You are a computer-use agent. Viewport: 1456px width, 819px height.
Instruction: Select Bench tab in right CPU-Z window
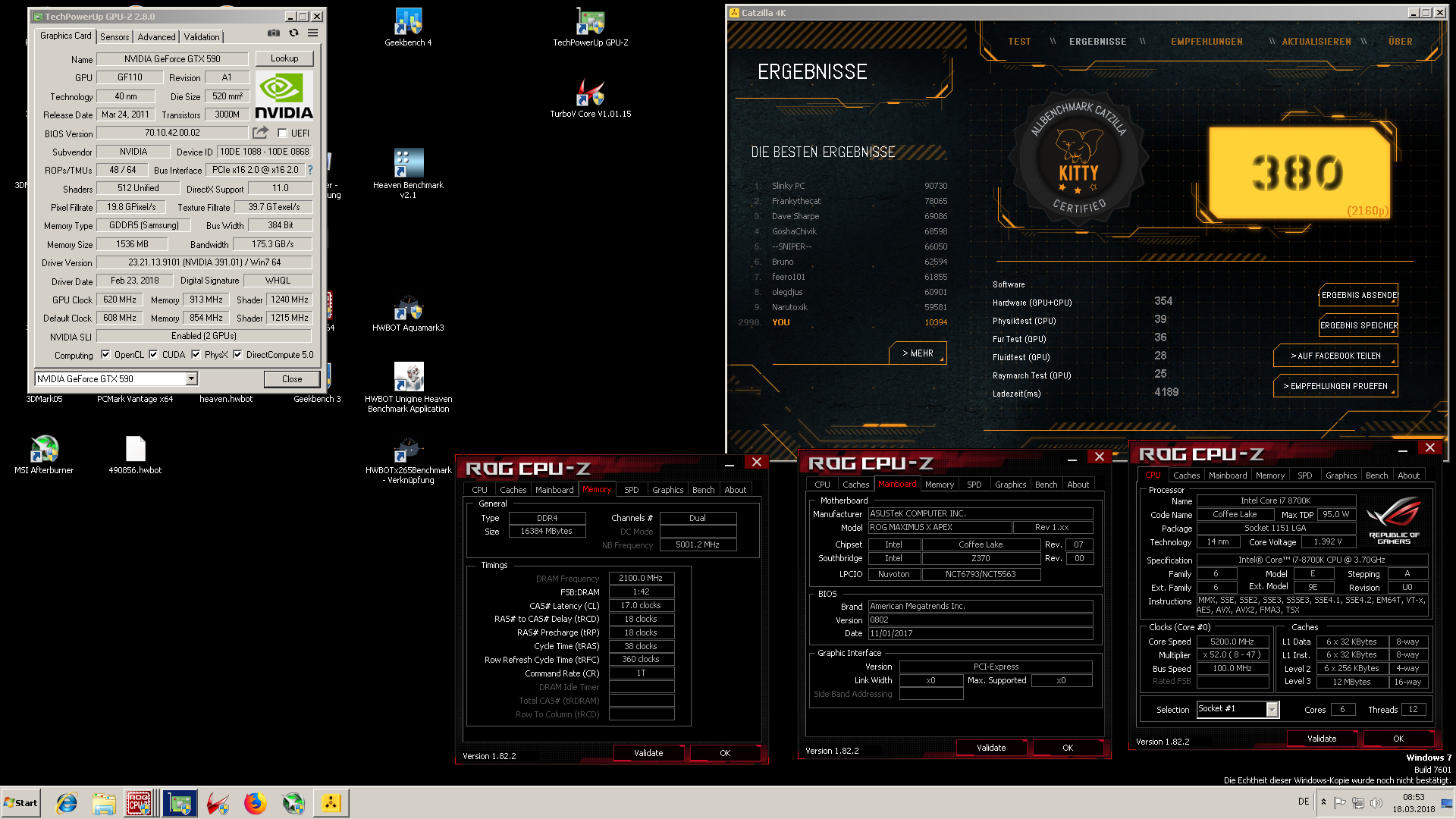point(1376,475)
